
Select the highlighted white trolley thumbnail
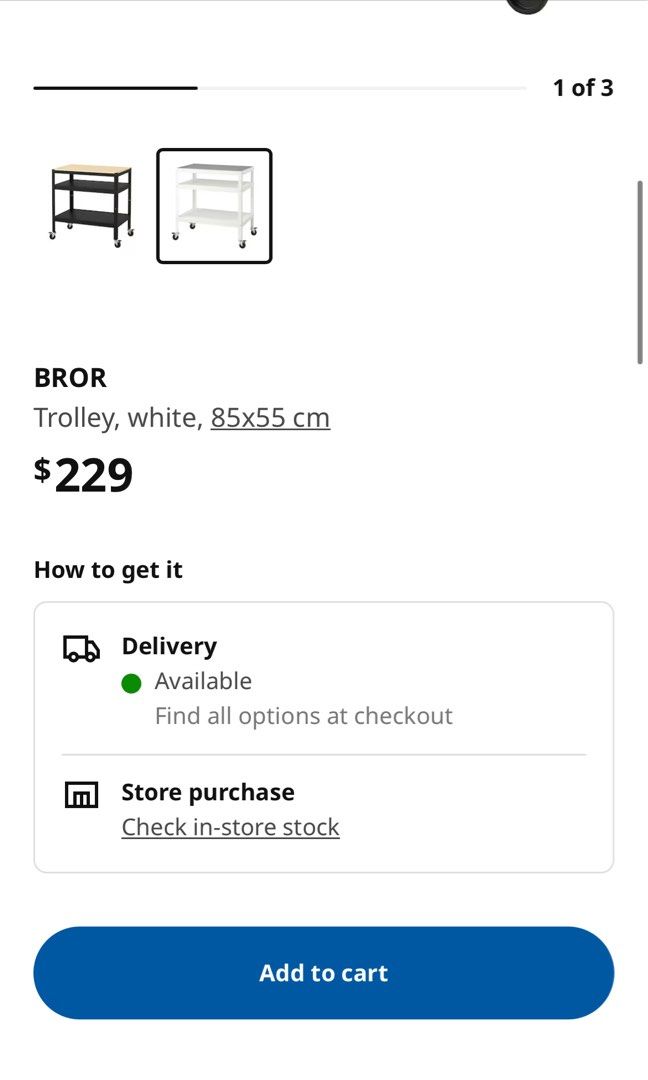[x=214, y=205]
